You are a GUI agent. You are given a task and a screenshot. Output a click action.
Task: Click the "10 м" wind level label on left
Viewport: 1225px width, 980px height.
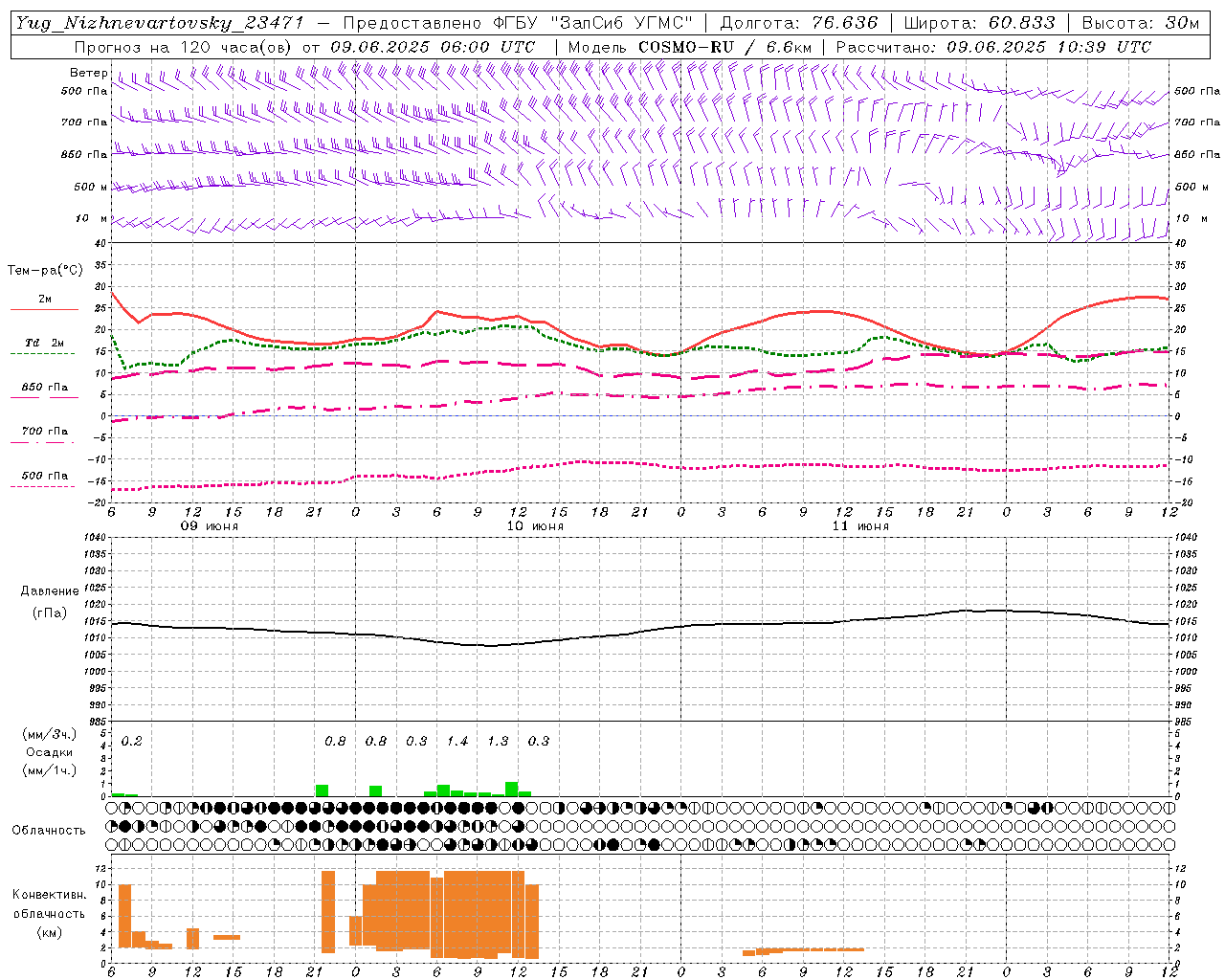click(x=92, y=219)
